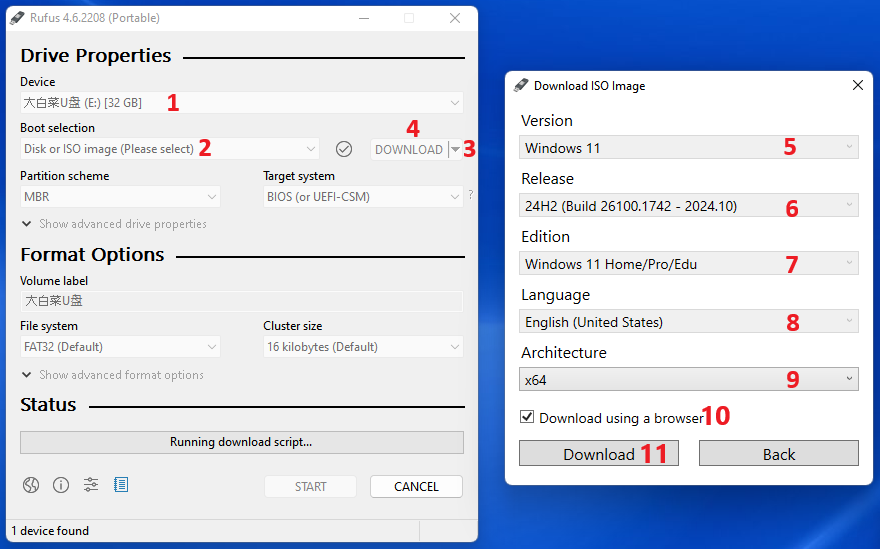This screenshot has width=880, height=549.
Task: Open the Release 24H2 dropdown
Action: [689, 205]
